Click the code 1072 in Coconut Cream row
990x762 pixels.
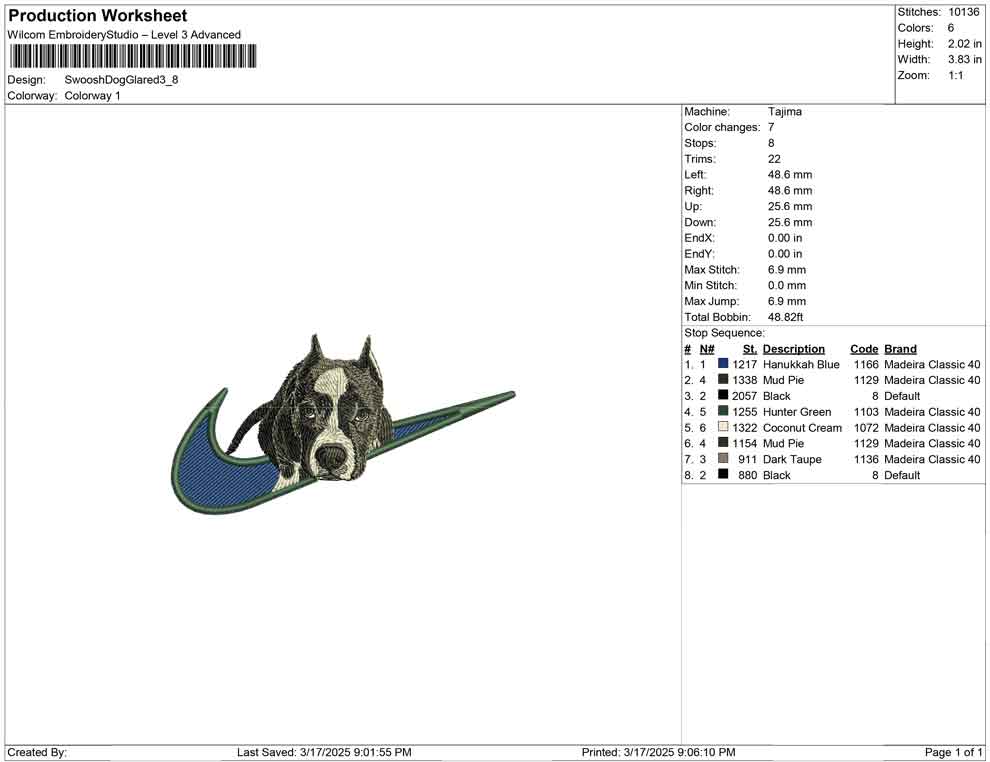pyautogui.click(x=866, y=427)
